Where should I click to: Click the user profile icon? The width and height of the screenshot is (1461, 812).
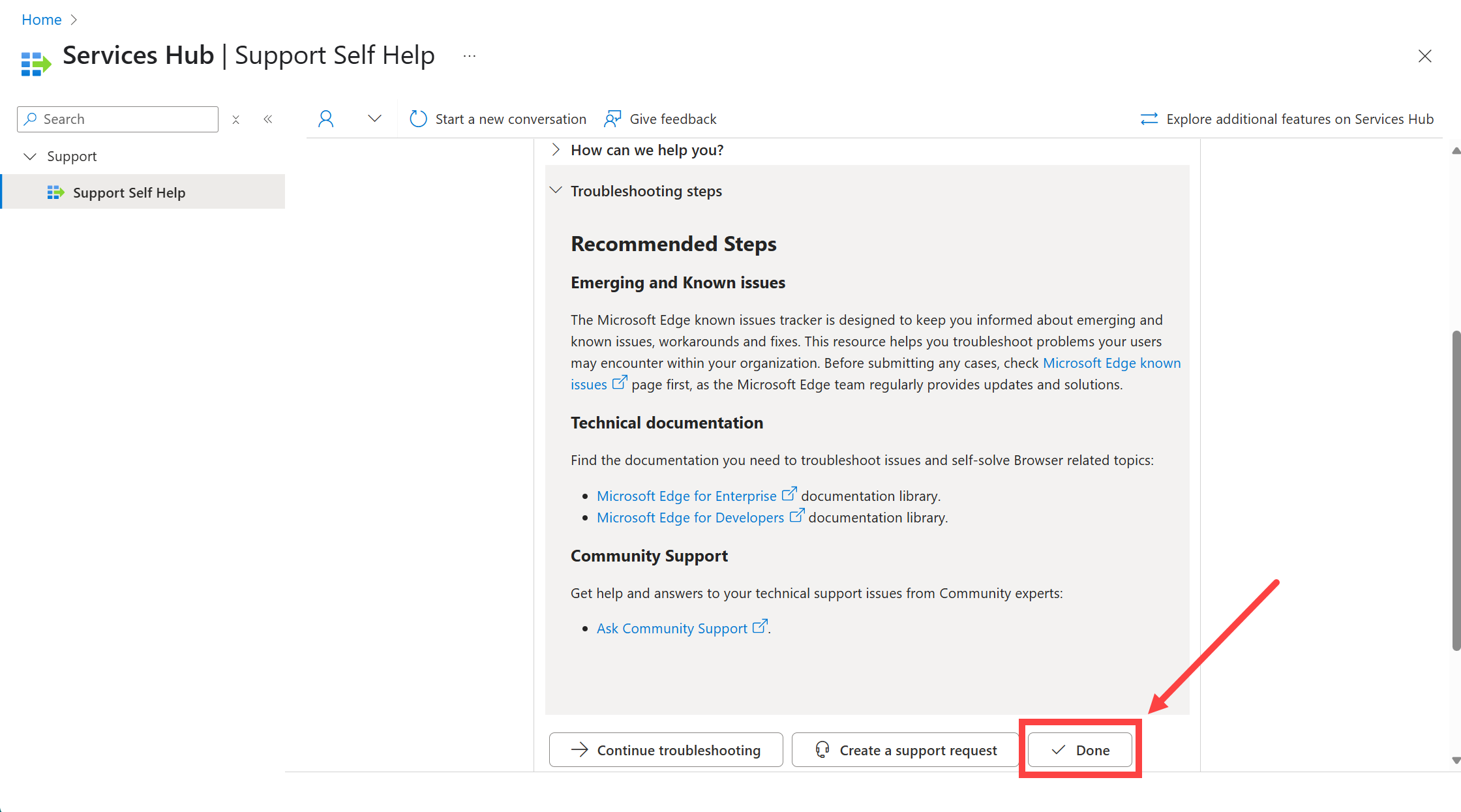324,118
